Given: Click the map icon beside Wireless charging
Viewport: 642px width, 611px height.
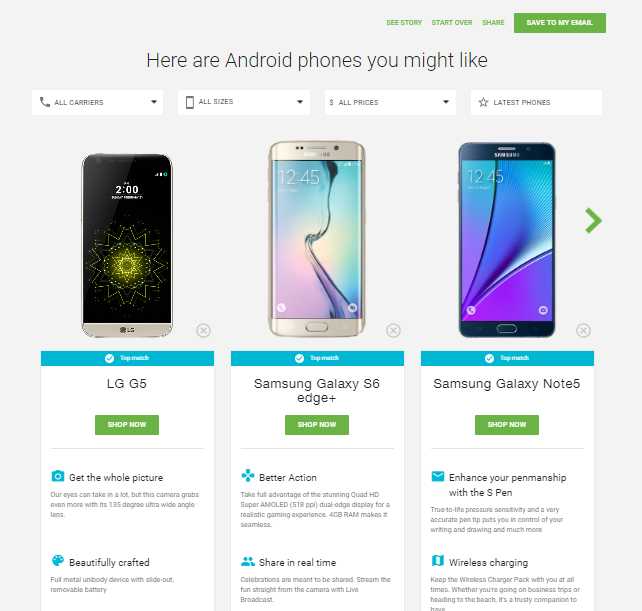Looking at the screenshot, I should tap(438, 560).
